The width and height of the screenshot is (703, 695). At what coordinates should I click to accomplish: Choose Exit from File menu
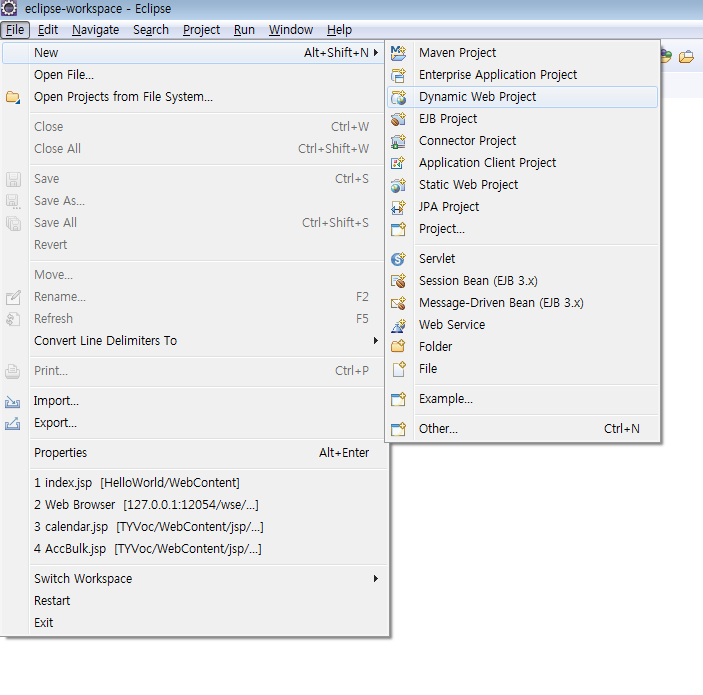point(193,623)
